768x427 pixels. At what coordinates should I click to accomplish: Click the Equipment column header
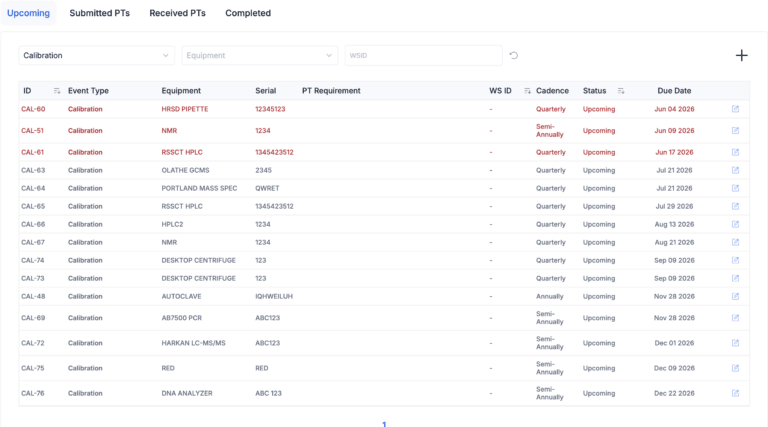(x=181, y=91)
